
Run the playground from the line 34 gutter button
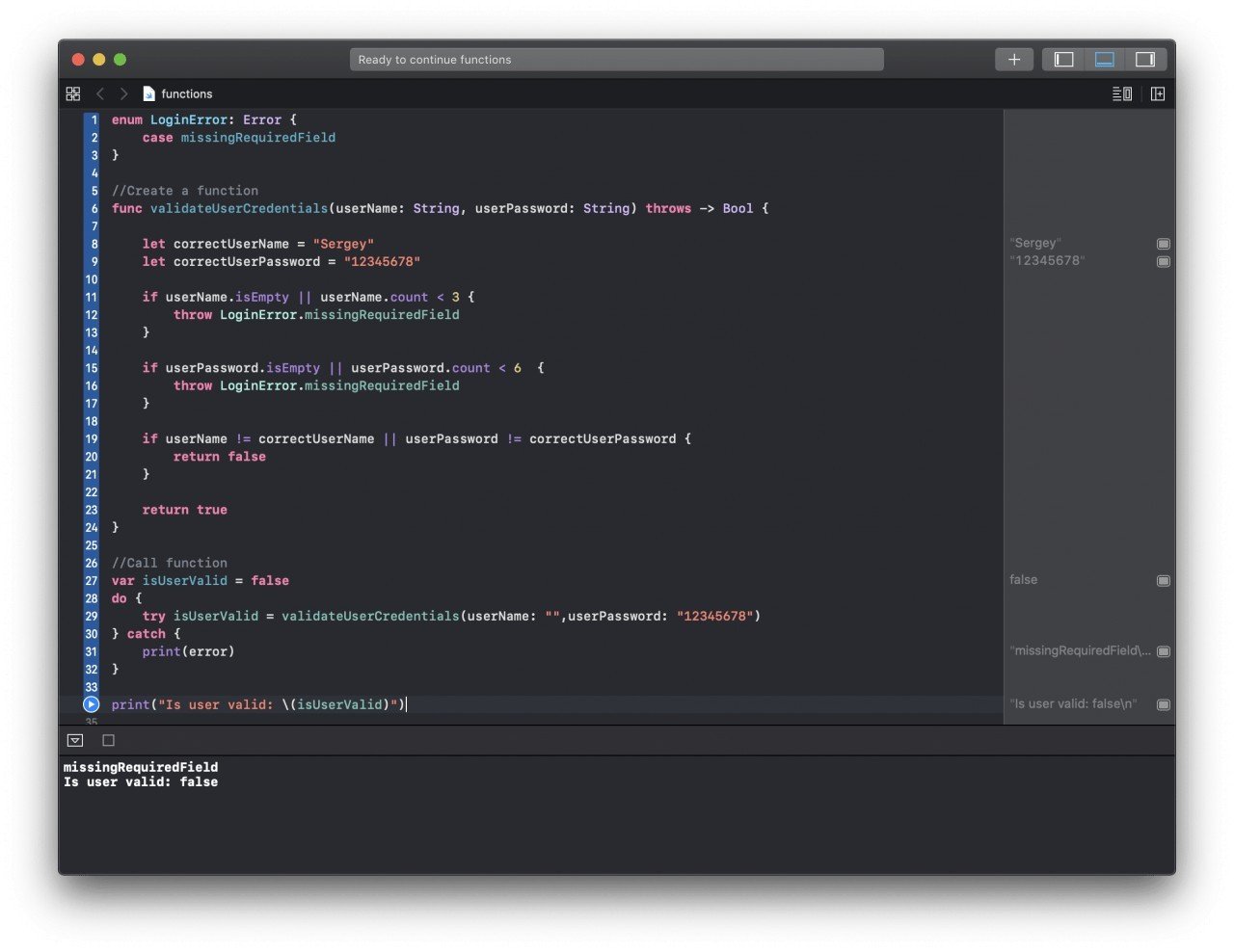91,704
